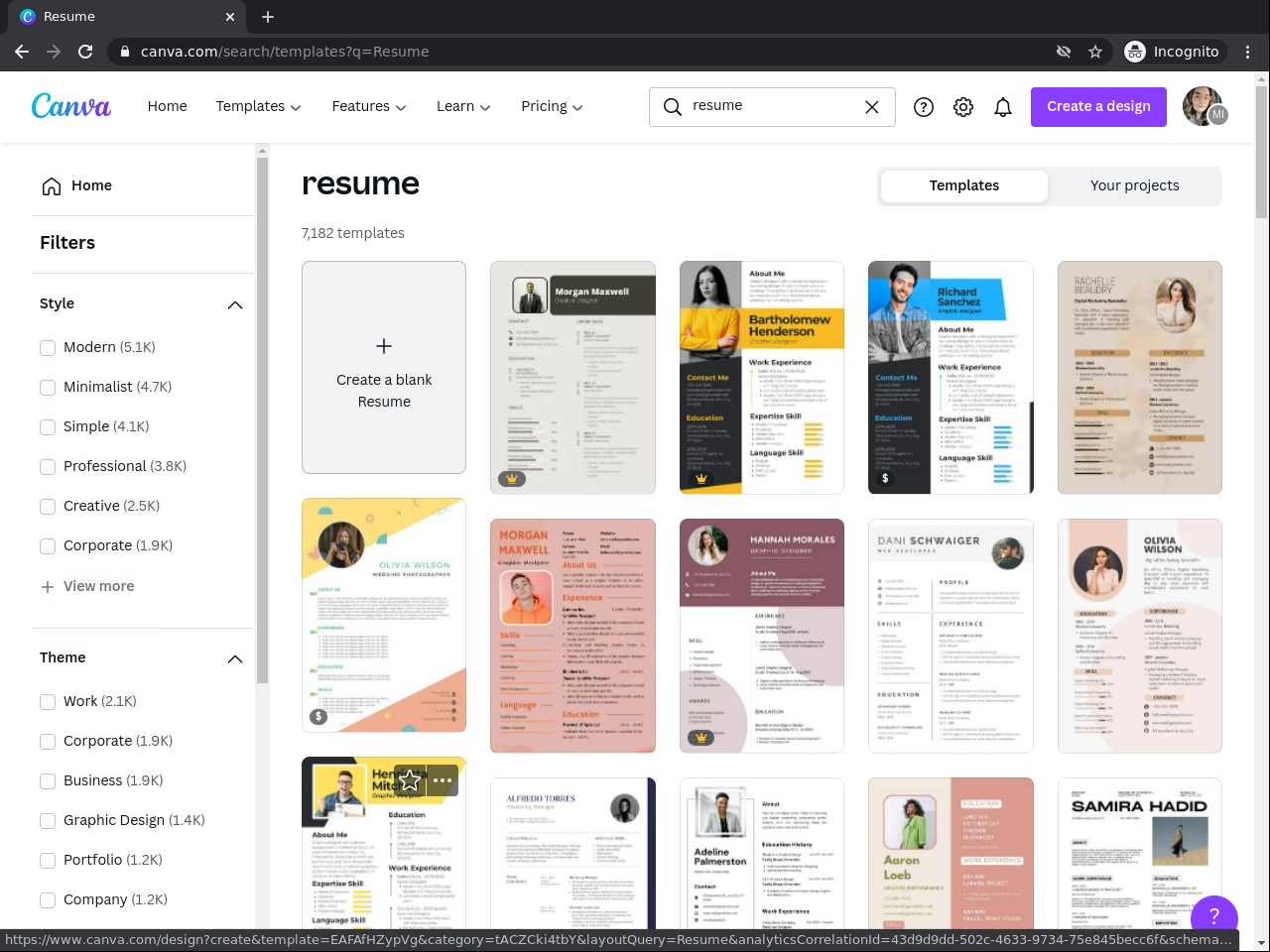Open the user profile avatar
The width and height of the screenshot is (1270, 952).
point(1204,106)
